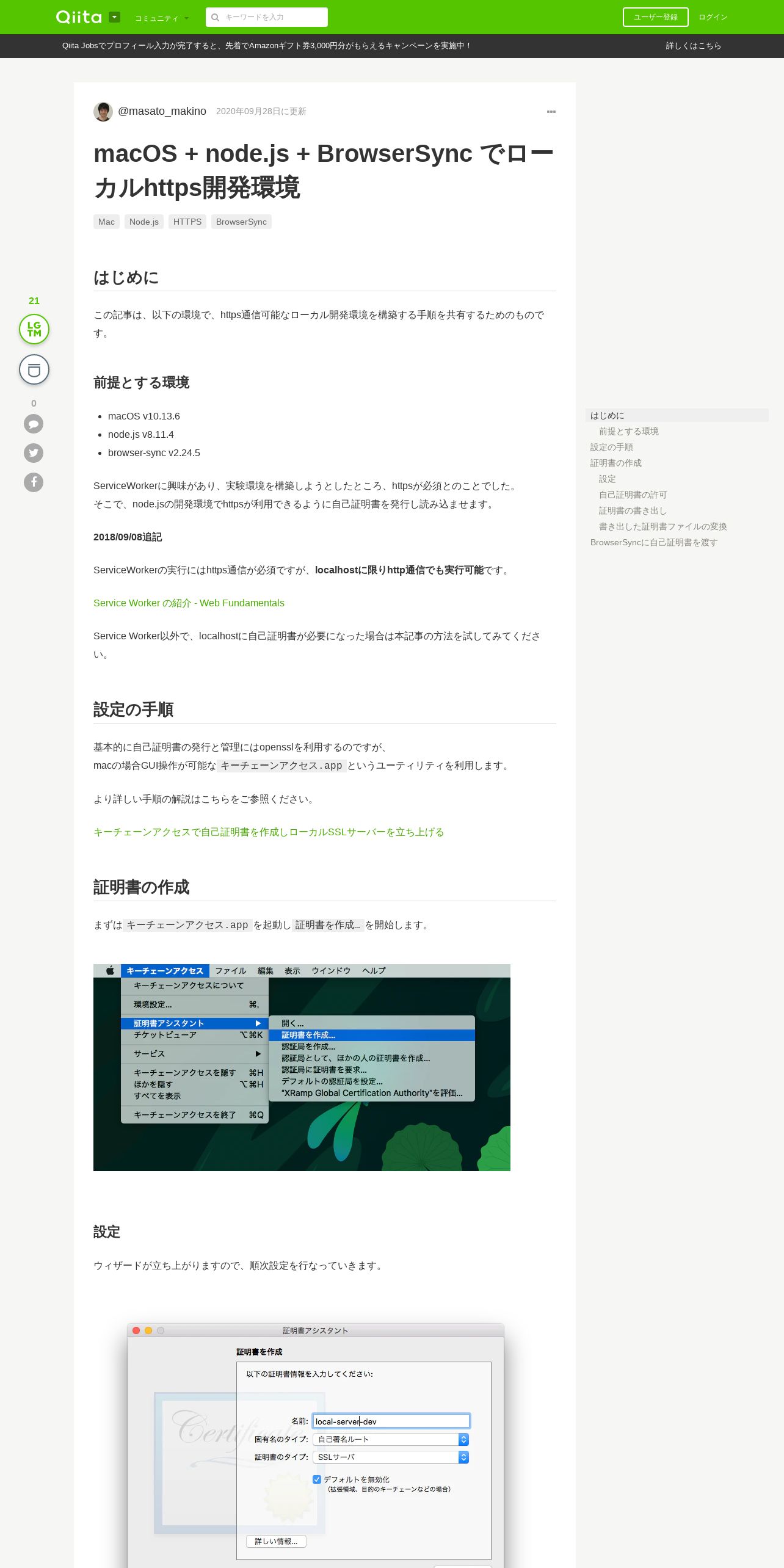The height and width of the screenshot is (1568, 784).
Task: Click the 2018/09/08追記 text
Action: pos(128,537)
